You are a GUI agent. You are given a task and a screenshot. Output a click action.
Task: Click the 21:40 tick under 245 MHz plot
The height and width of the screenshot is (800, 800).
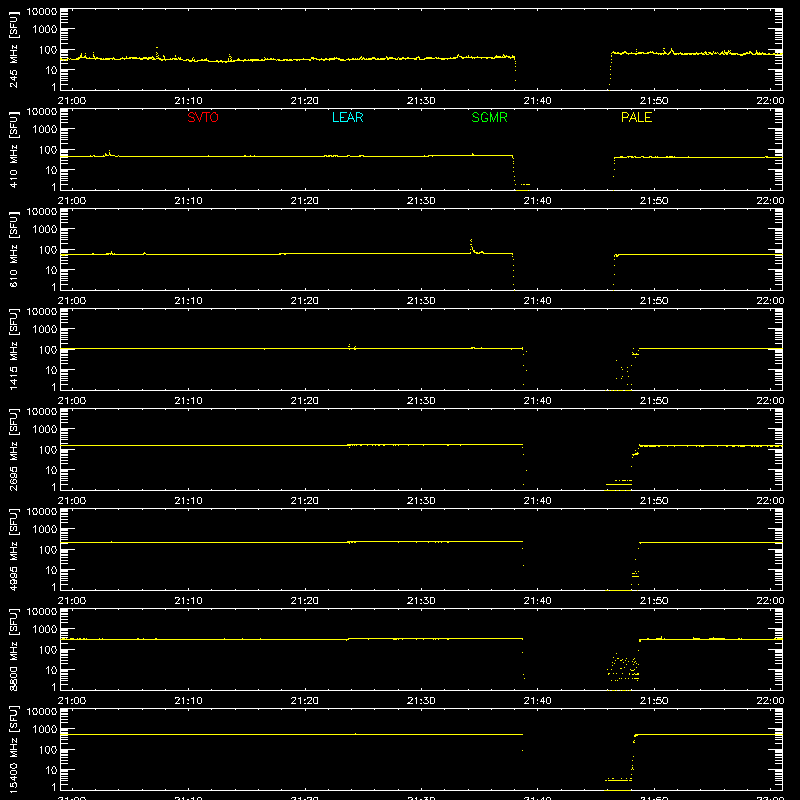(537, 101)
